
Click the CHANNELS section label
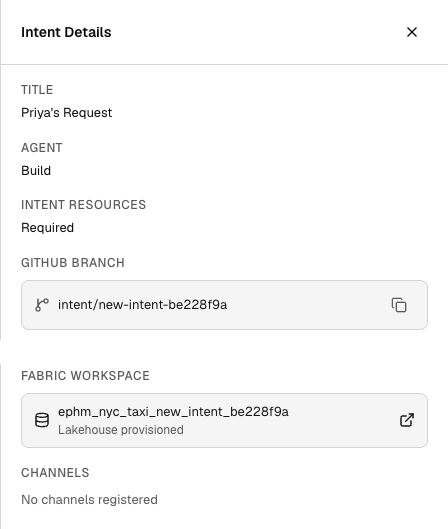click(x=55, y=473)
